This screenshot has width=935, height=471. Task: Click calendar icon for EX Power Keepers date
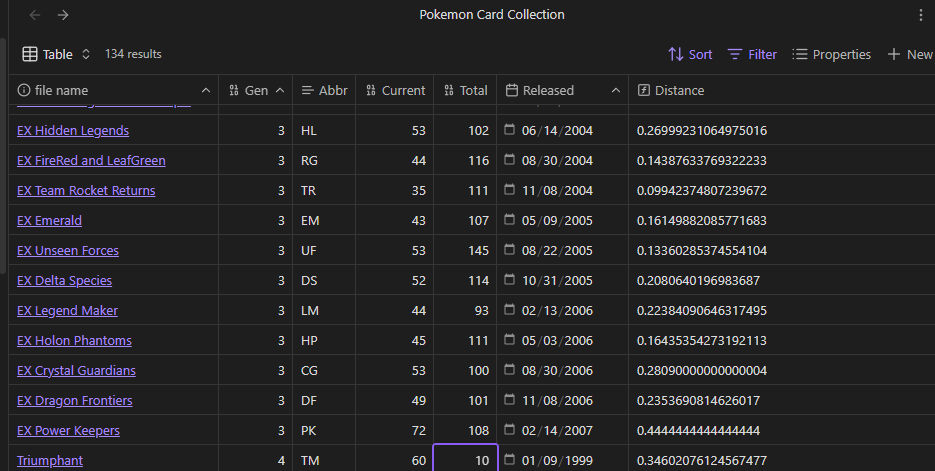pos(509,429)
